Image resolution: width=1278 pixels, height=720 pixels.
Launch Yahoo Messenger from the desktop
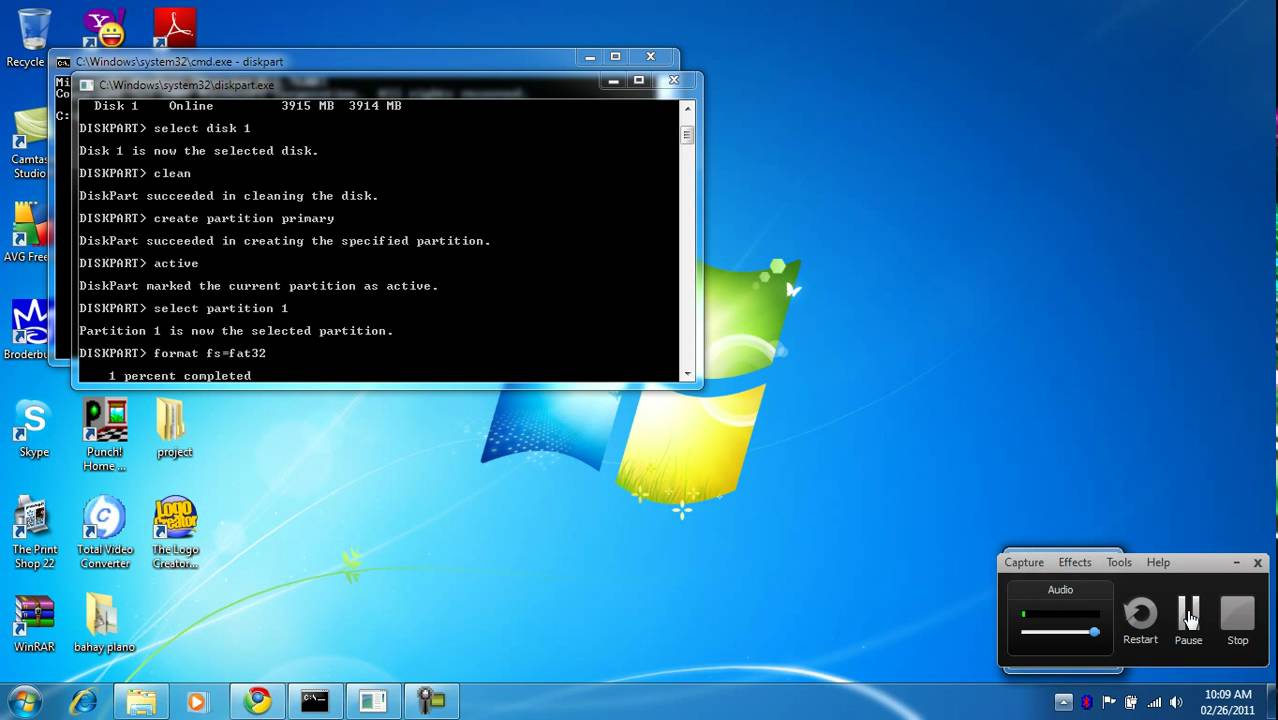point(103,28)
